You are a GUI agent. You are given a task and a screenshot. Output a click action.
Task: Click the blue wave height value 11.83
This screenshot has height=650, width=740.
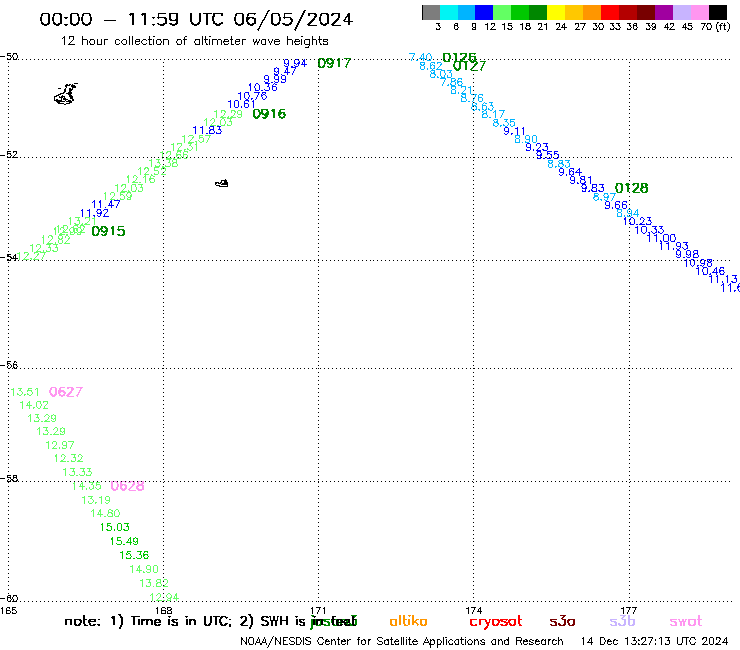pyautogui.click(x=207, y=130)
